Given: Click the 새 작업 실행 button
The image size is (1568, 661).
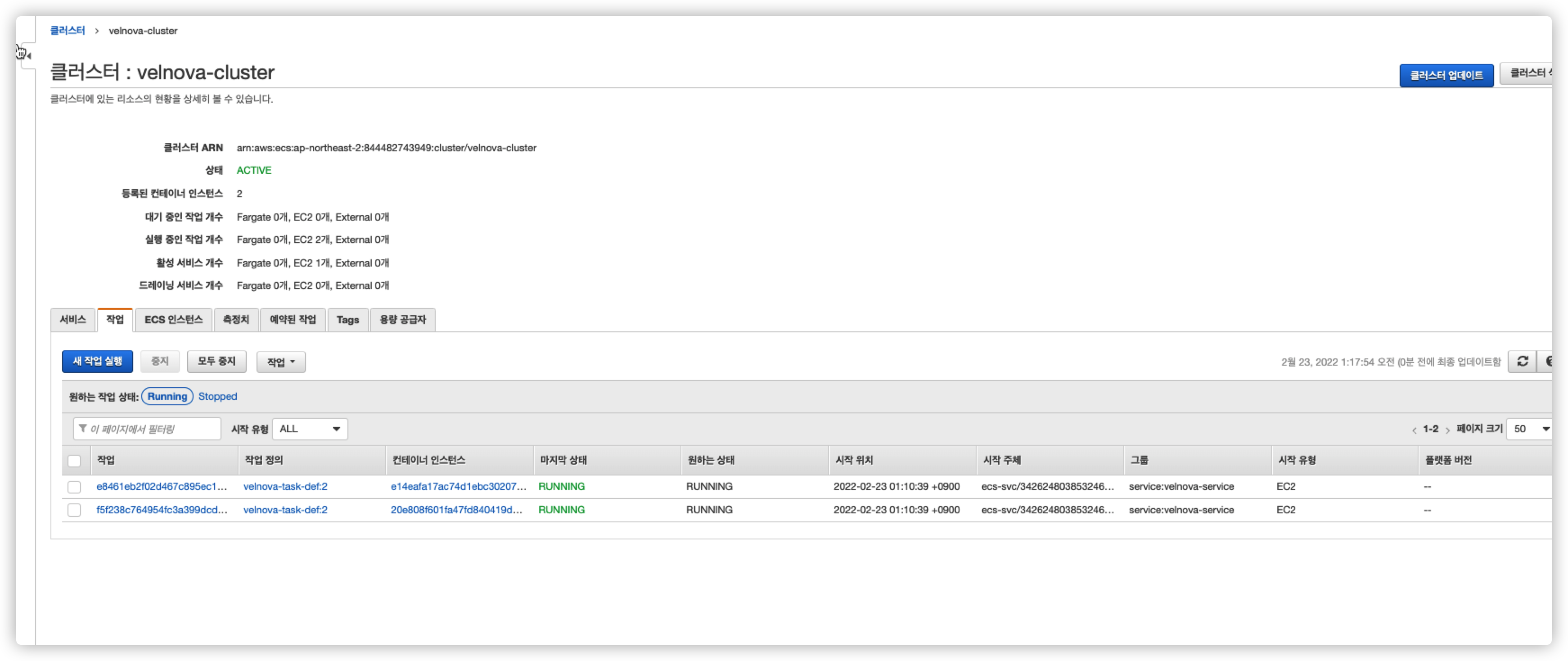Looking at the screenshot, I should point(97,361).
